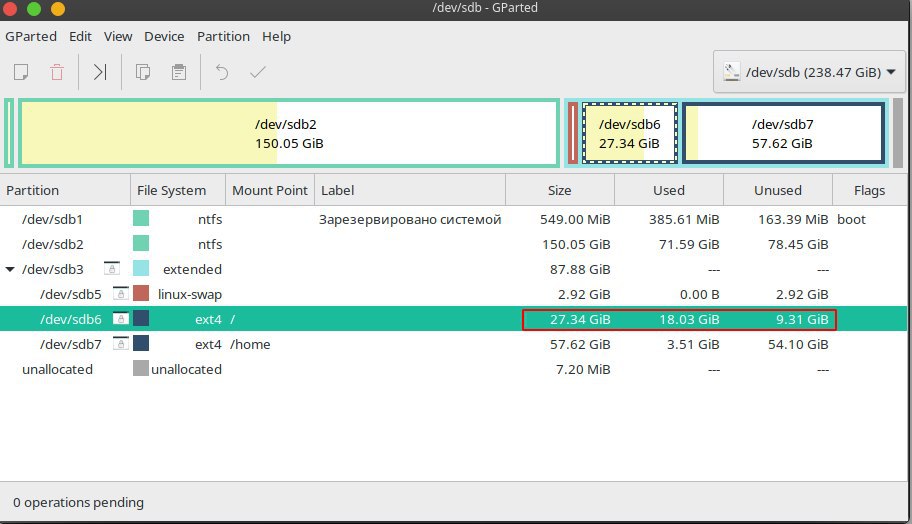Click the '71.59 GiB' used value
Image resolution: width=912 pixels, height=524 pixels.
[x=689, y=244]
